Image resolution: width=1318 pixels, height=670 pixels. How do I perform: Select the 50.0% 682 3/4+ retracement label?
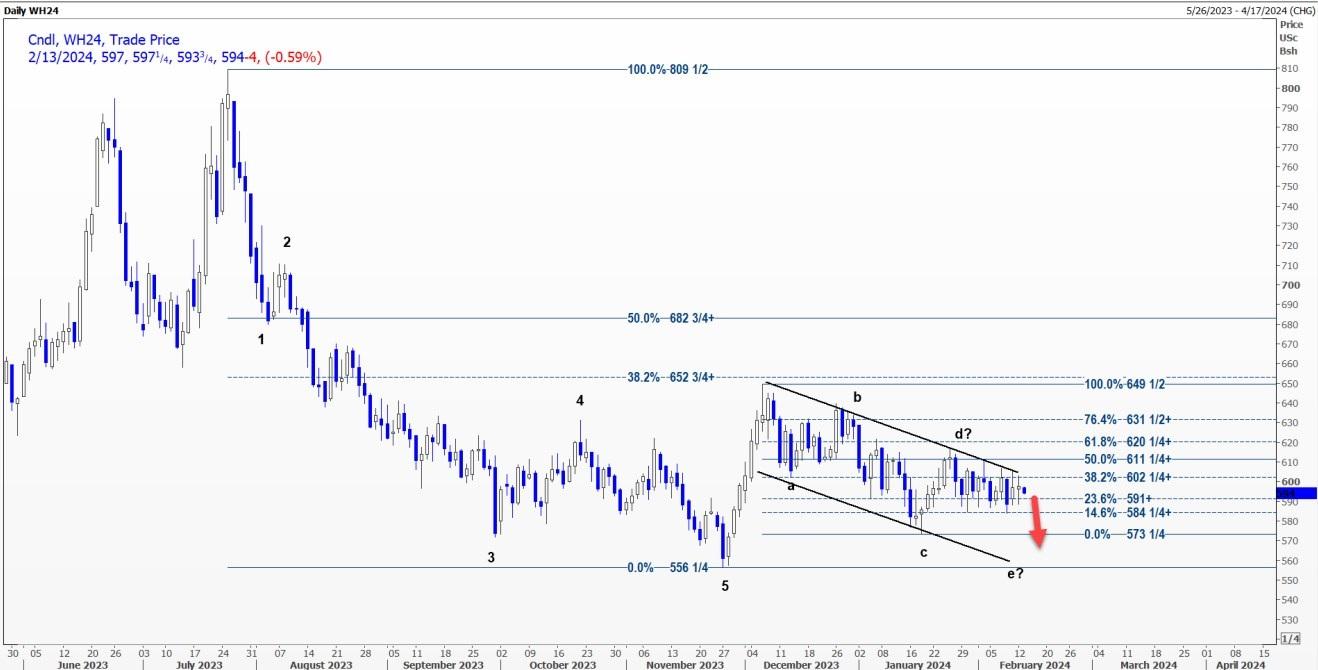click(x=673, y=318)
